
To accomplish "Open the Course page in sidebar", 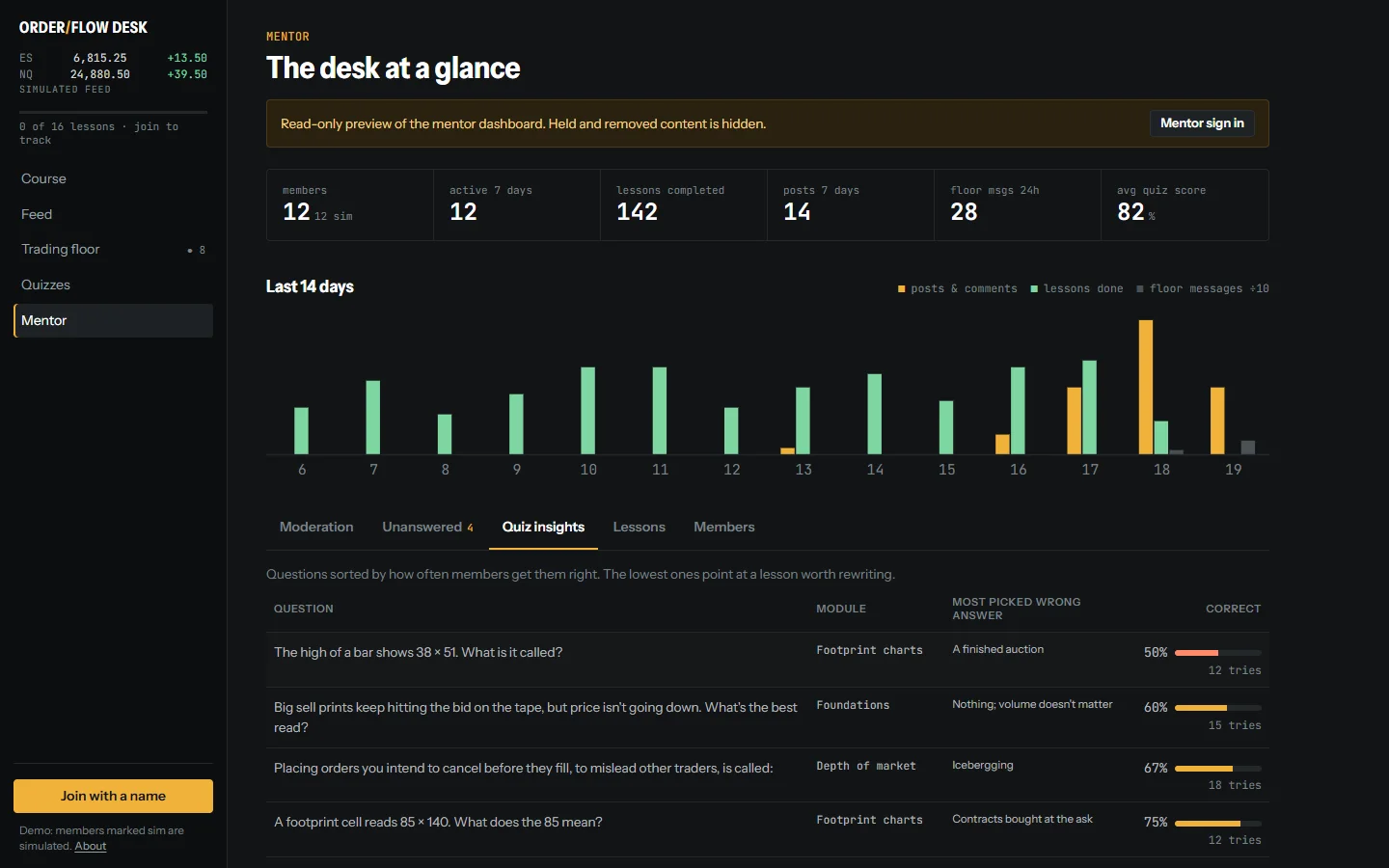I will (113, 178).
